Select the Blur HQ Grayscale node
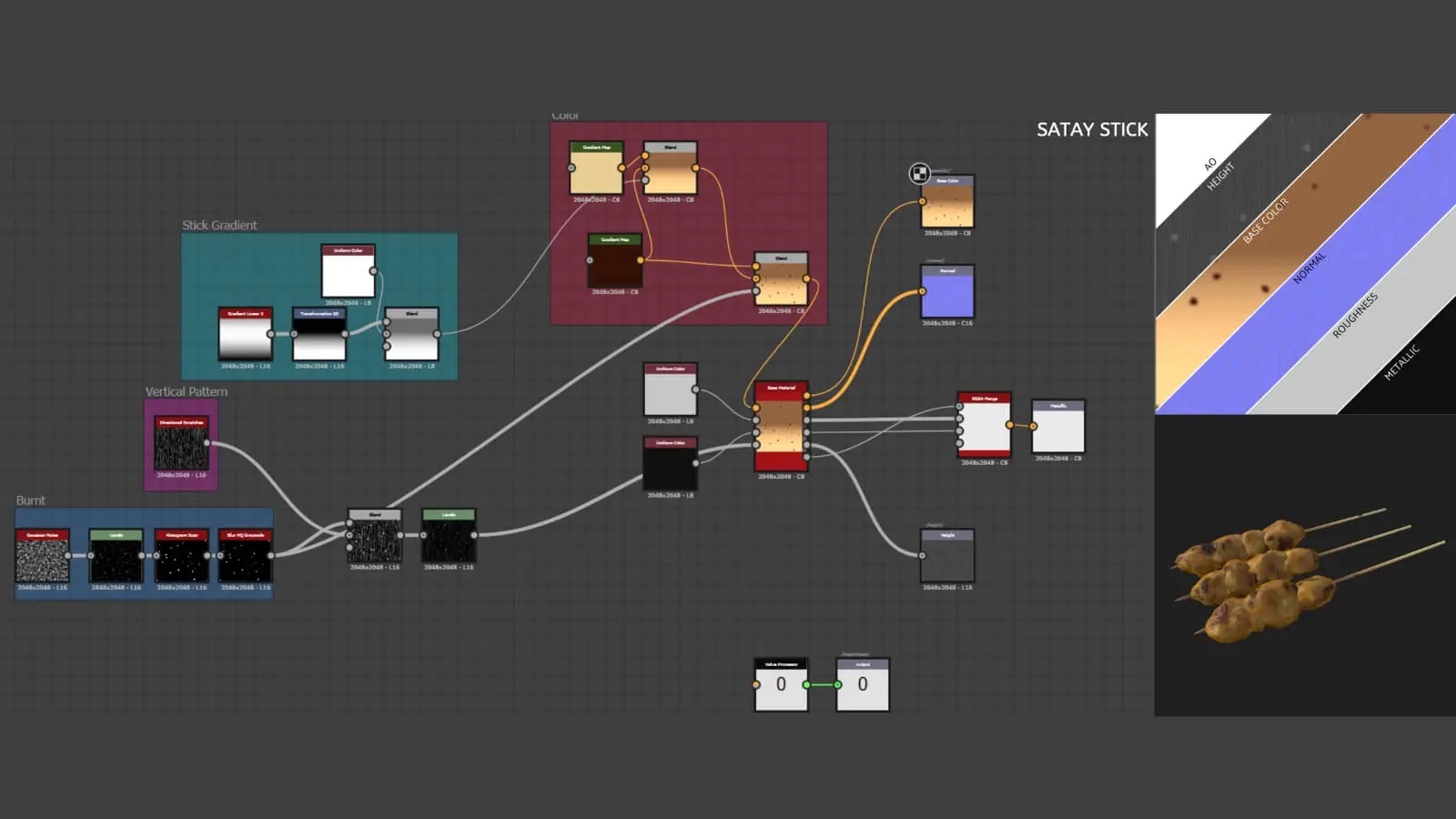 (246, 556)
